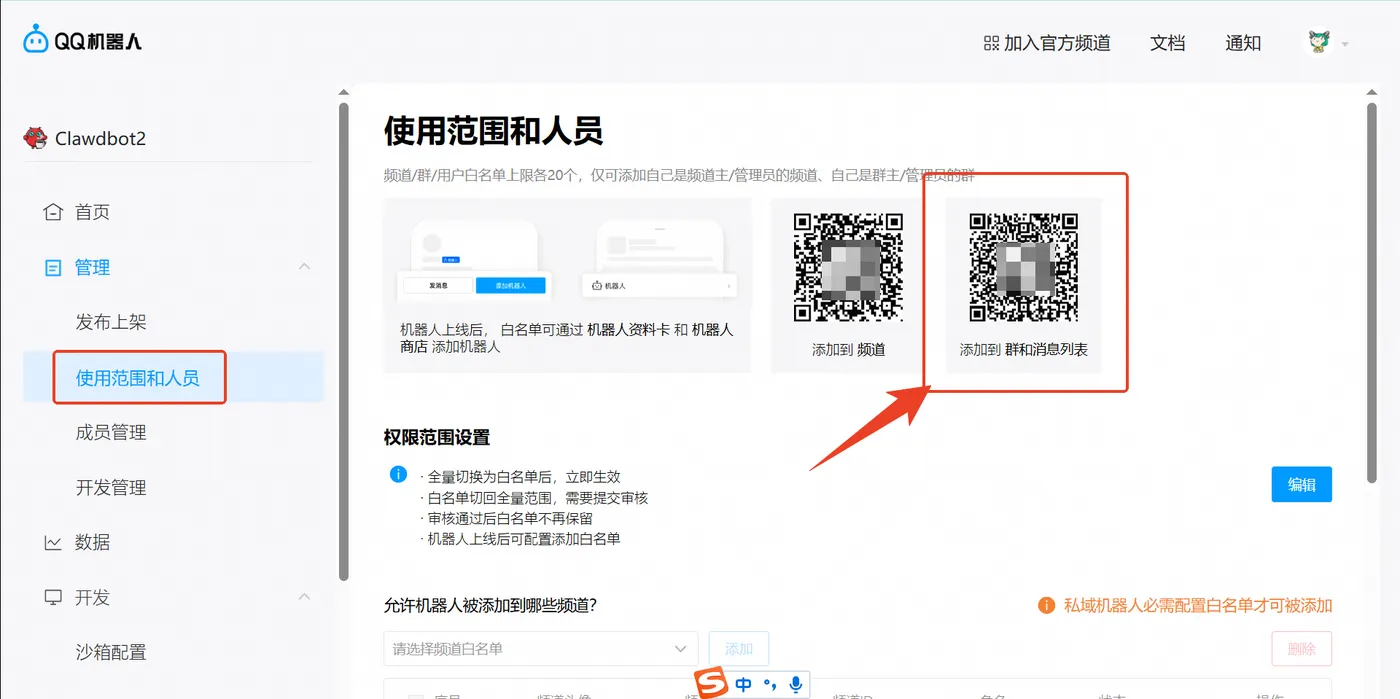Click the QQ机器人 robot logo icon
Viewport: 1400px width, 699px height.
[36, 40]
